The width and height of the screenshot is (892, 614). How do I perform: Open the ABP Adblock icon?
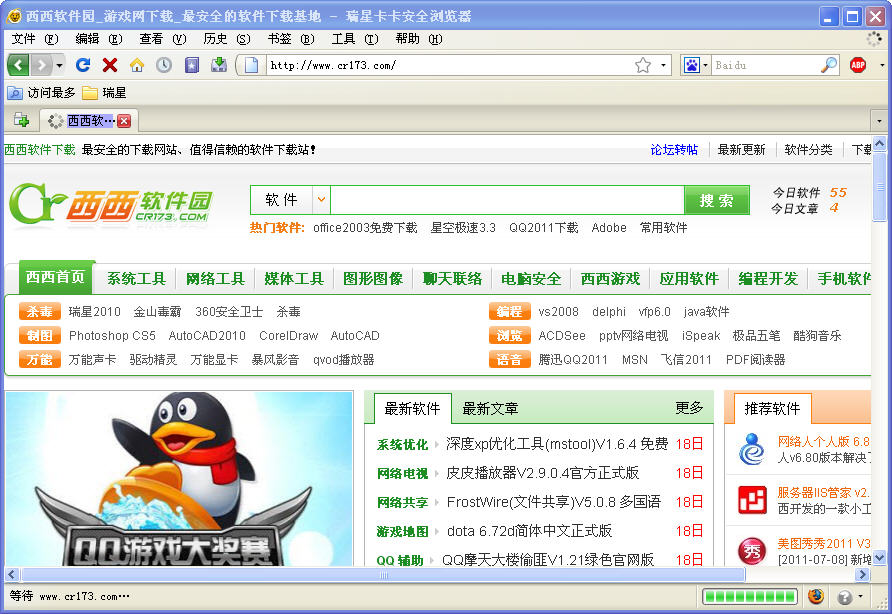(858, 65)
